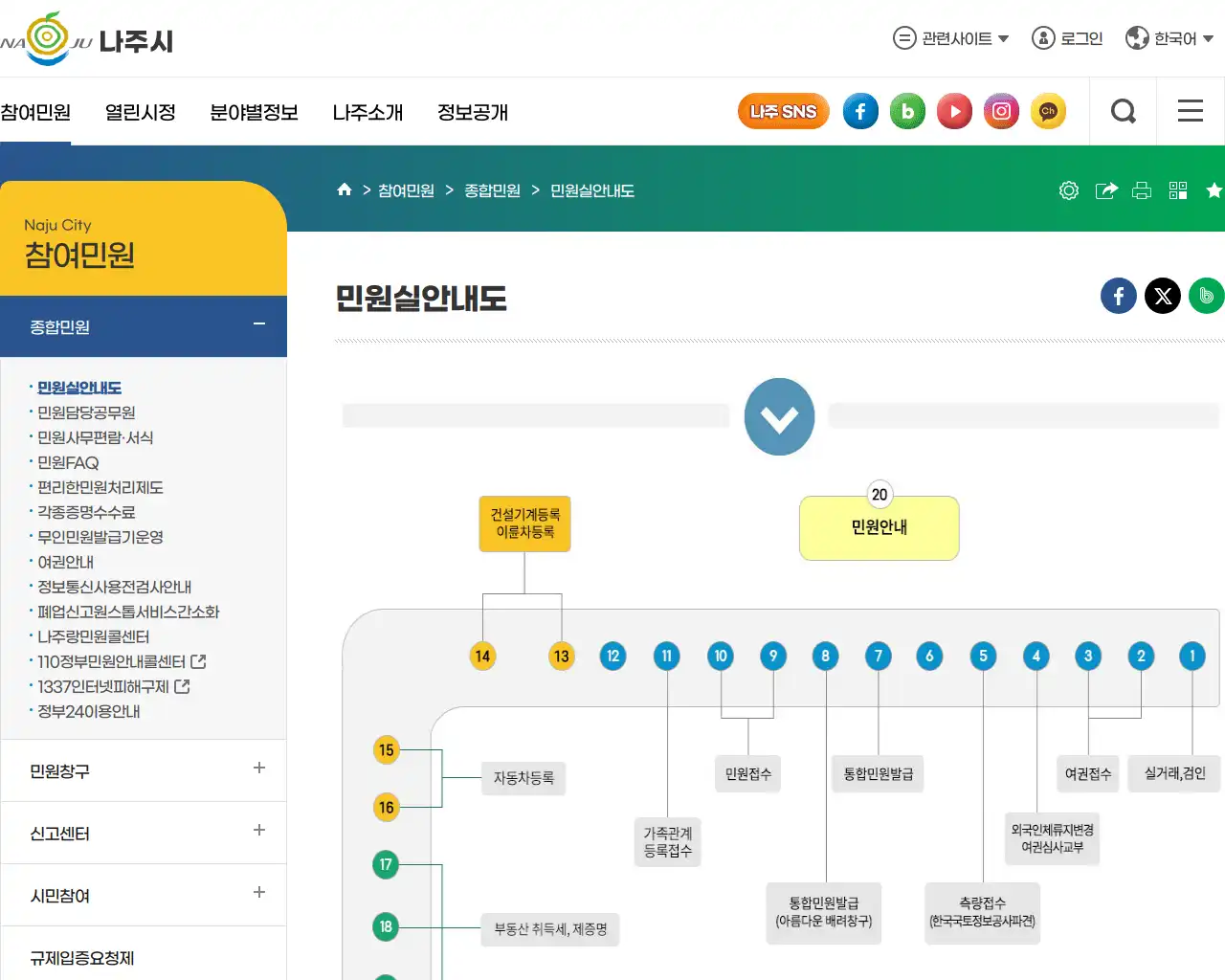Click the blue down-arrow circle button
The image size is (1225, 980).
[x=780, y=417]
